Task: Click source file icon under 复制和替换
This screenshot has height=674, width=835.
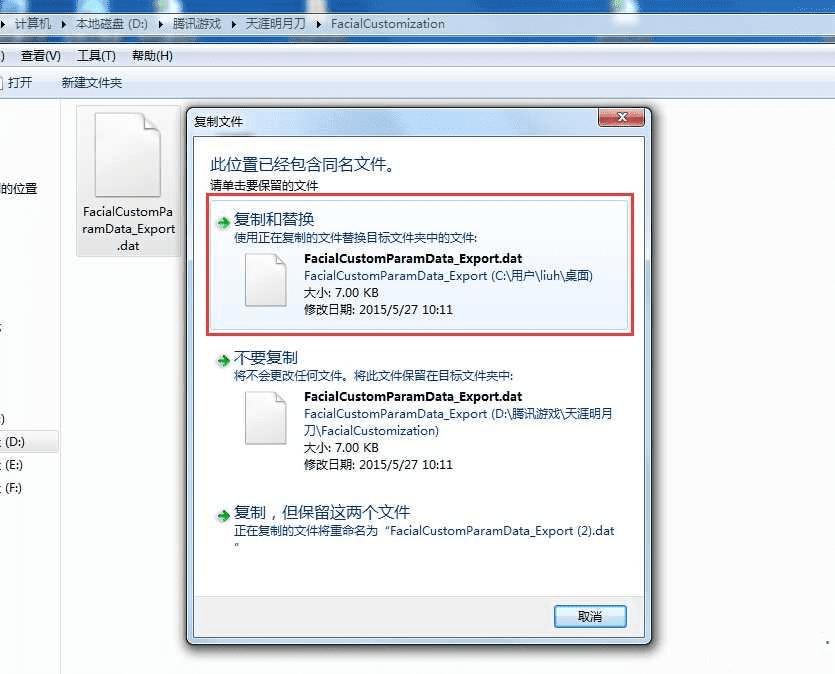Action: point(266,280)
